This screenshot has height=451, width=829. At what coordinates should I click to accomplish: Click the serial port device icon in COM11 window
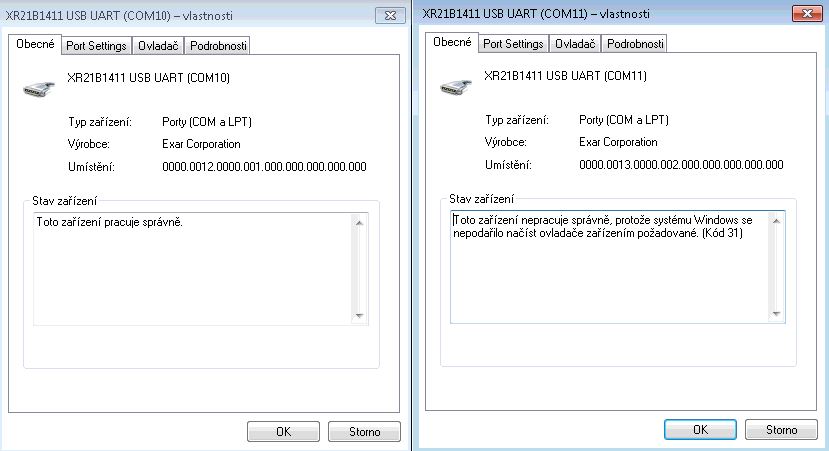[456, 87]
